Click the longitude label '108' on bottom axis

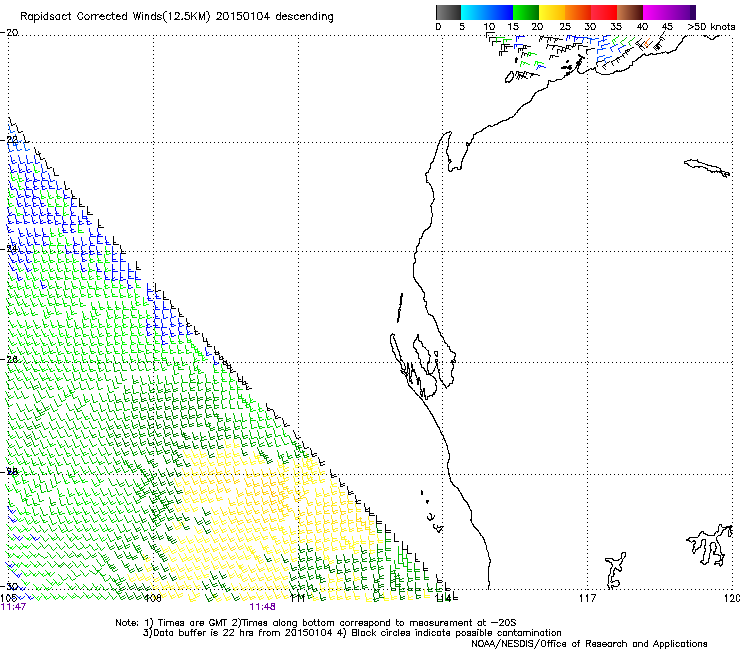[153, 598]
